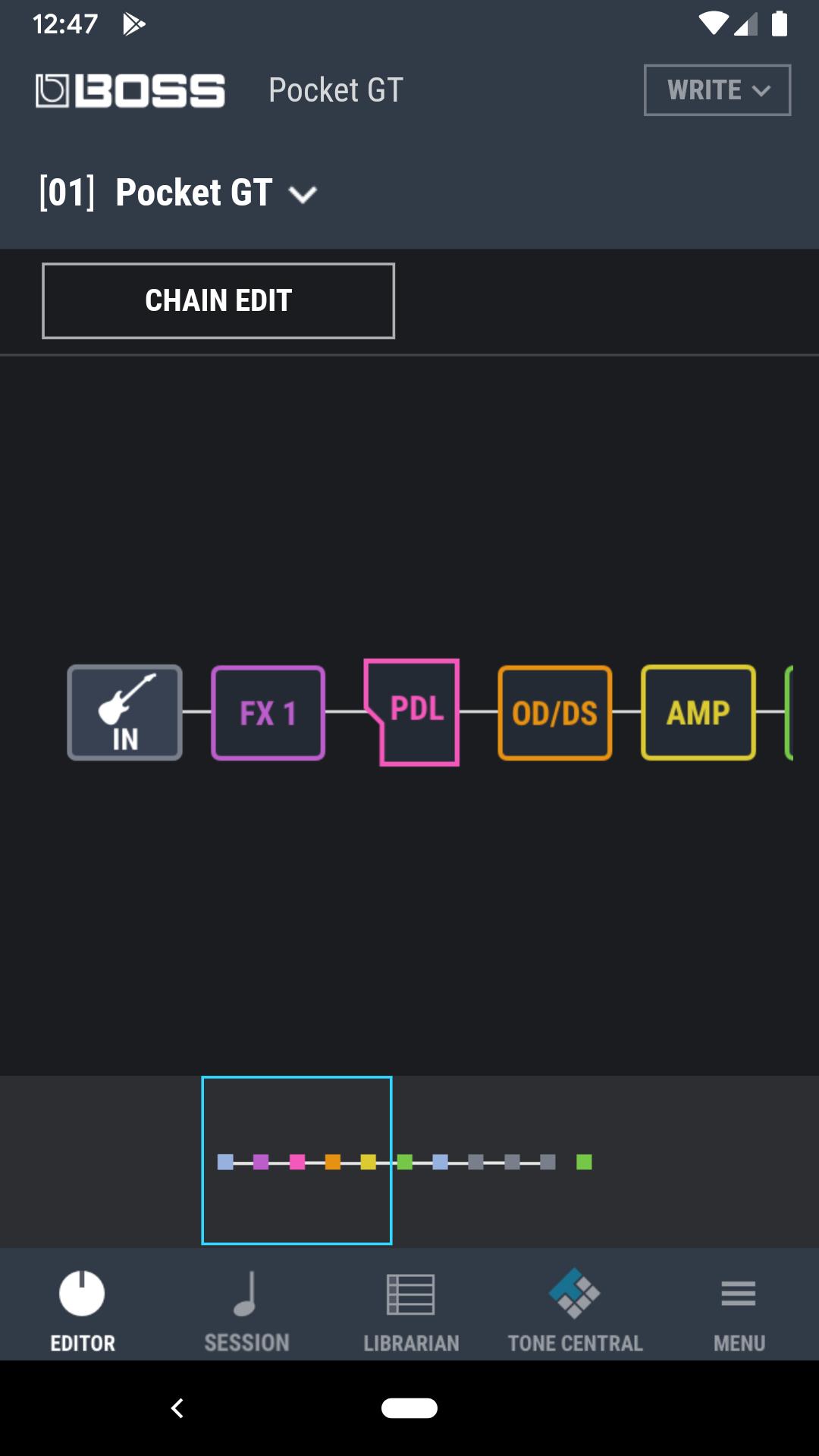Tap the BOSS logo
The height and width of the screenshot is (1456, 819).
130,91
